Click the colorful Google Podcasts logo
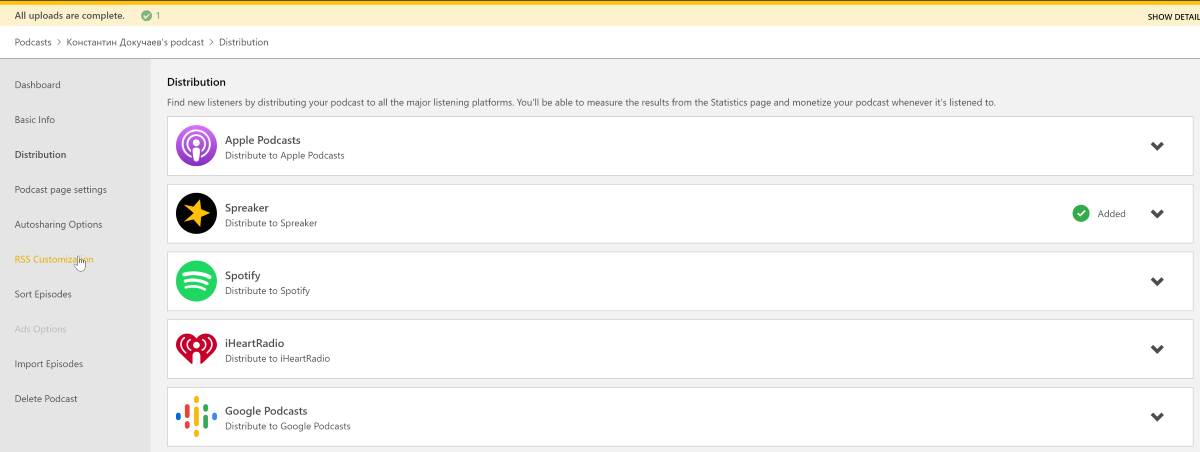 (196, 417)
